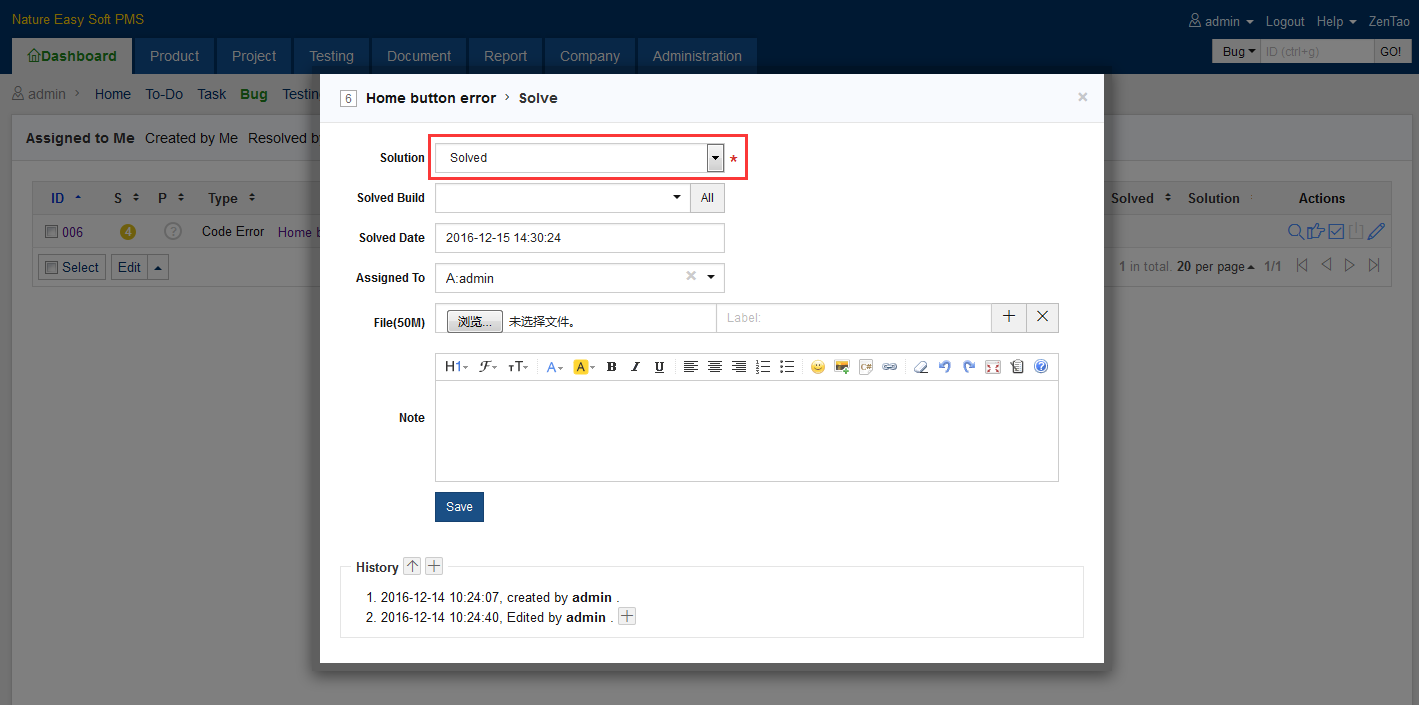
Task: Open the Administration tab
Action: (x=697, y=56)
